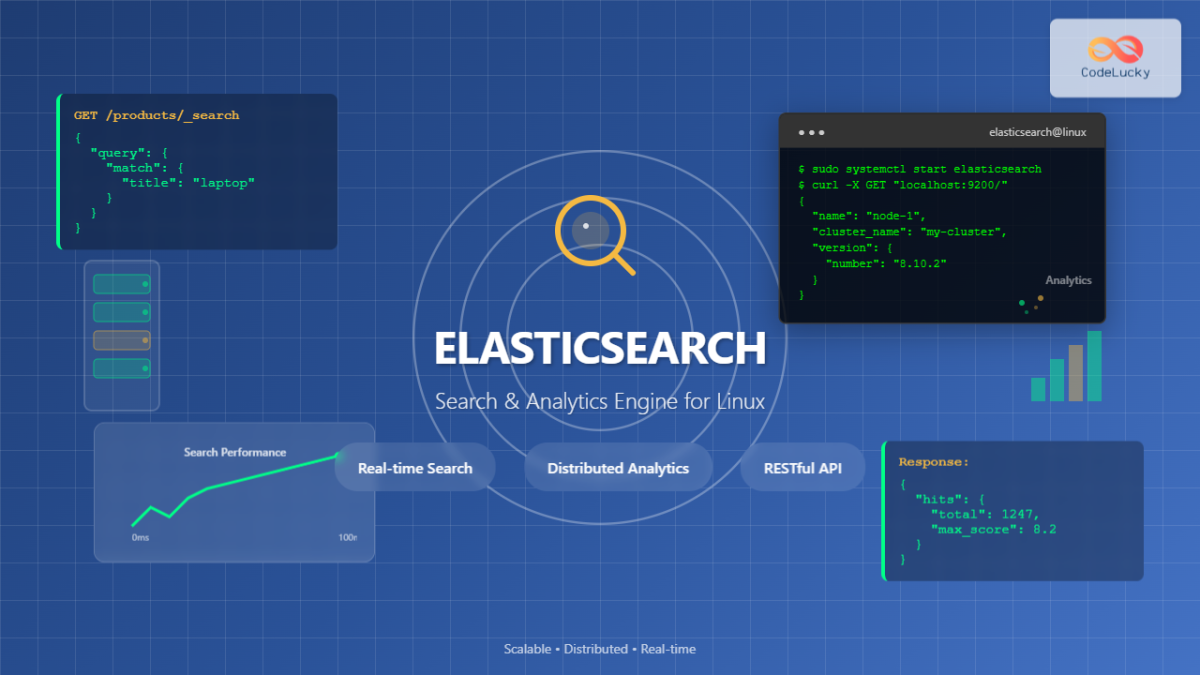Click the Analytics label in terminal corner
Image resolution: width=1200 pixels, height=675 pixels.
click(1068, 280)
